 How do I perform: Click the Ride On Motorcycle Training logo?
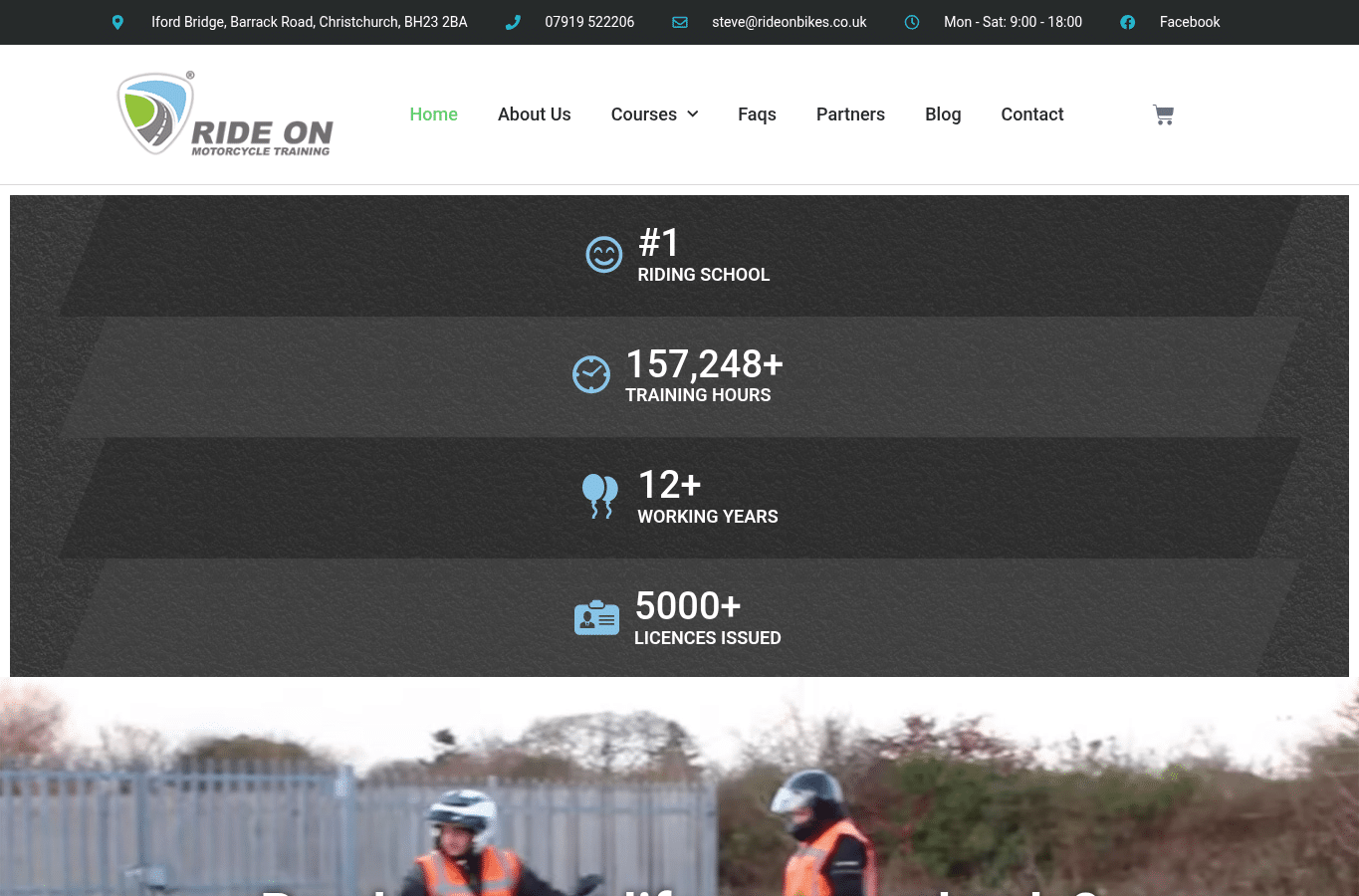(225, 113)
